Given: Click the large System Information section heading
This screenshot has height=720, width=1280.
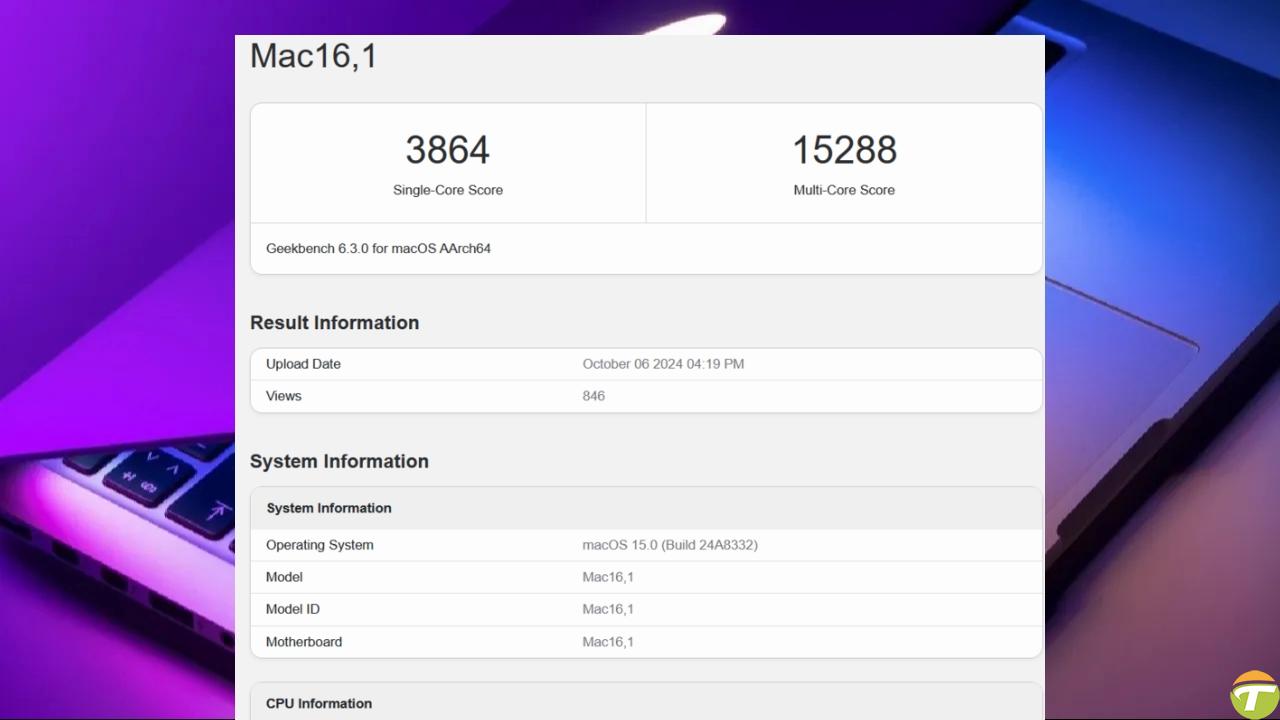Looking at the screenshot, I should pos(339,461).
